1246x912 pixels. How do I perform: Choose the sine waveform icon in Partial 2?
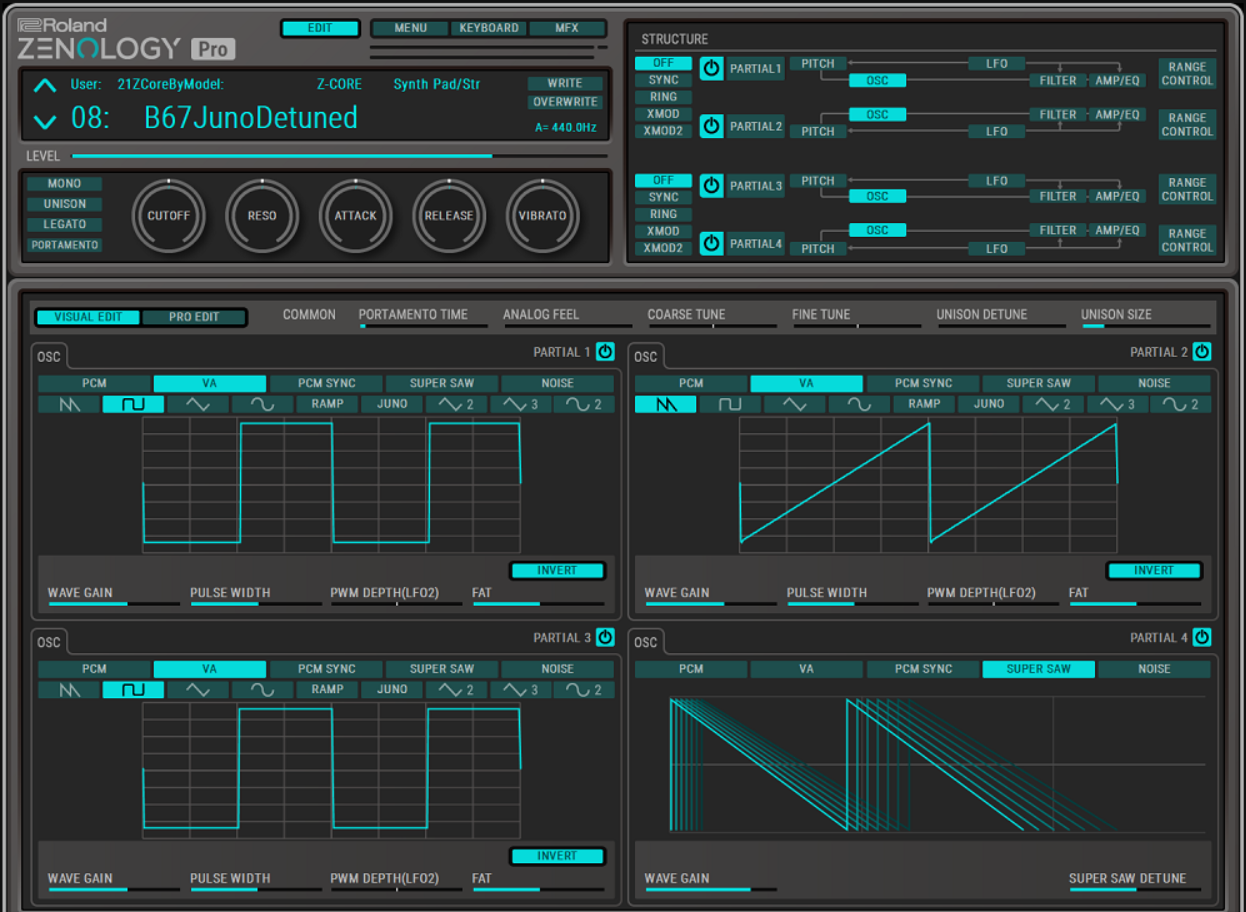[x=858, y=404]
